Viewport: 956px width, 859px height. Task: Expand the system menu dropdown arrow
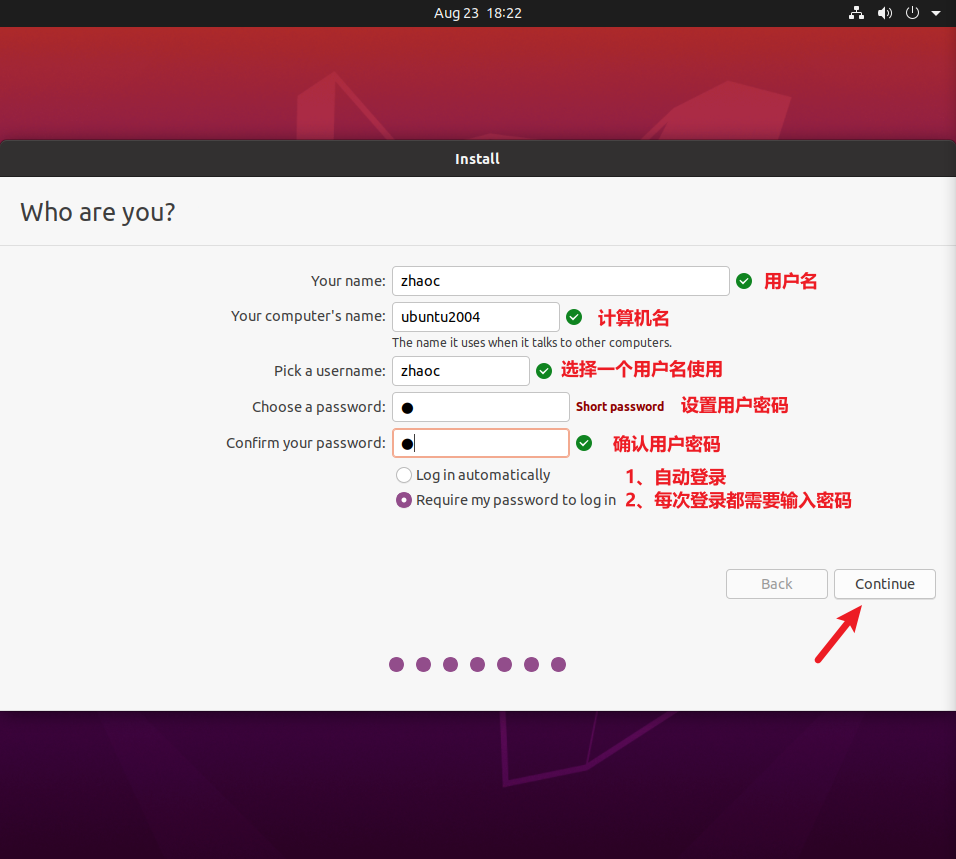point(935,13)
